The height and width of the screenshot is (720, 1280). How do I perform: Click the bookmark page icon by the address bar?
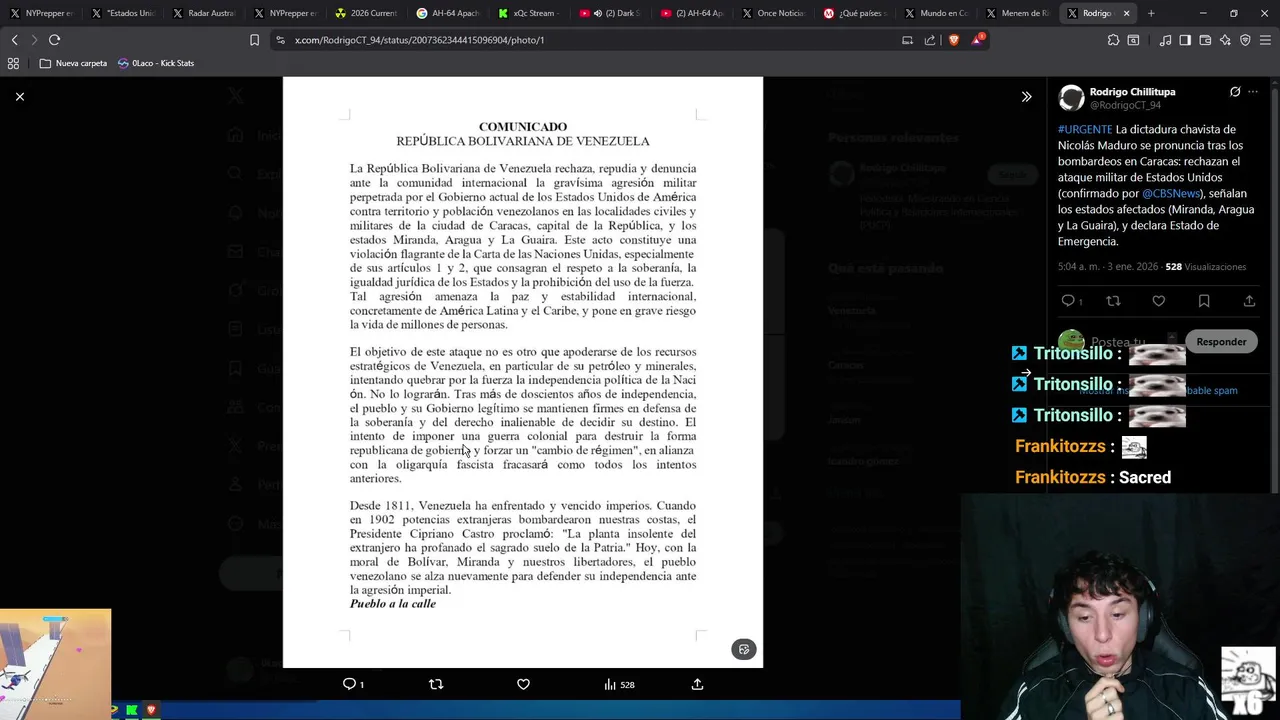click(254, 40)
